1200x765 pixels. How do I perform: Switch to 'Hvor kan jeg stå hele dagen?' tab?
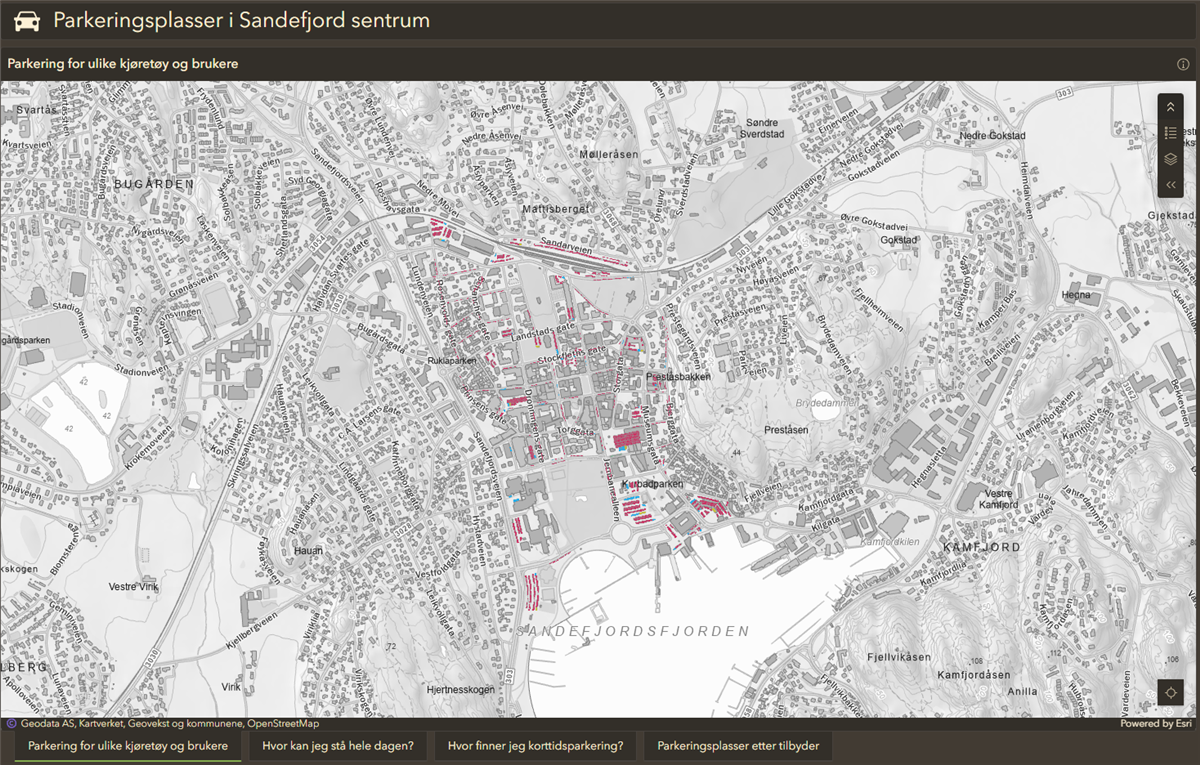[x=337, y=746]
